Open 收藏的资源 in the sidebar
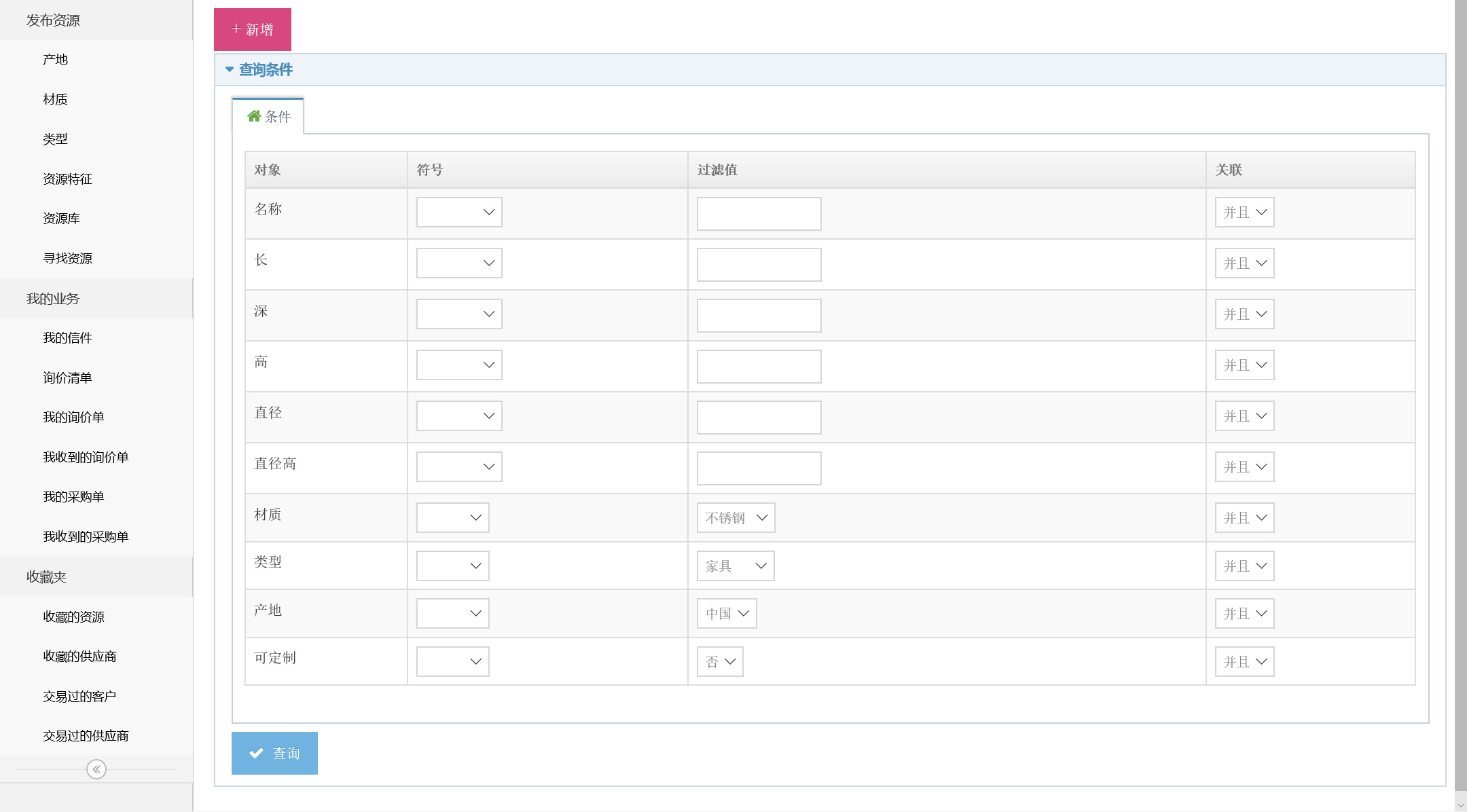Screen dimensions: 1467x812 click(x=96, y=617)
